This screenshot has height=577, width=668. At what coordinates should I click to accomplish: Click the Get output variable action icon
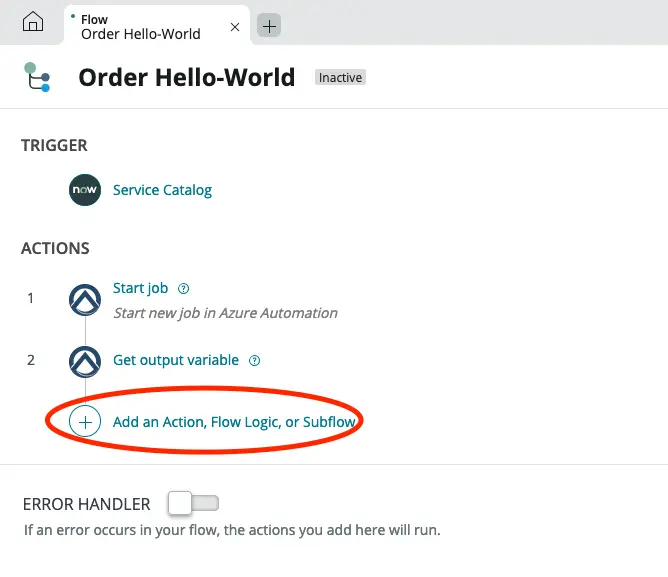[85, 360]
